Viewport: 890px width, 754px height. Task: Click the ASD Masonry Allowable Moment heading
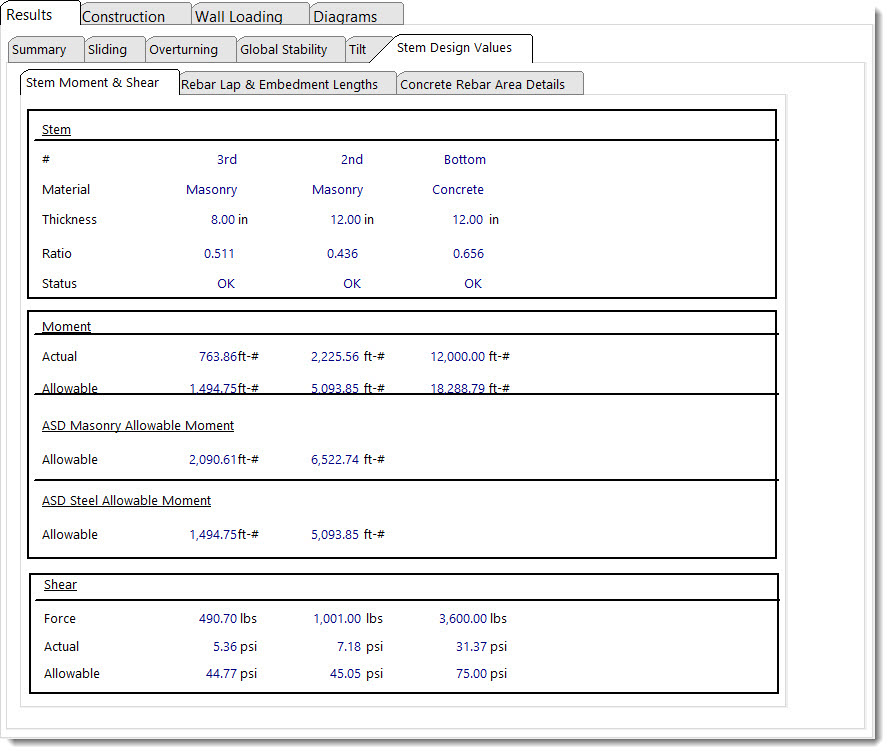click(x=138, y=426)
